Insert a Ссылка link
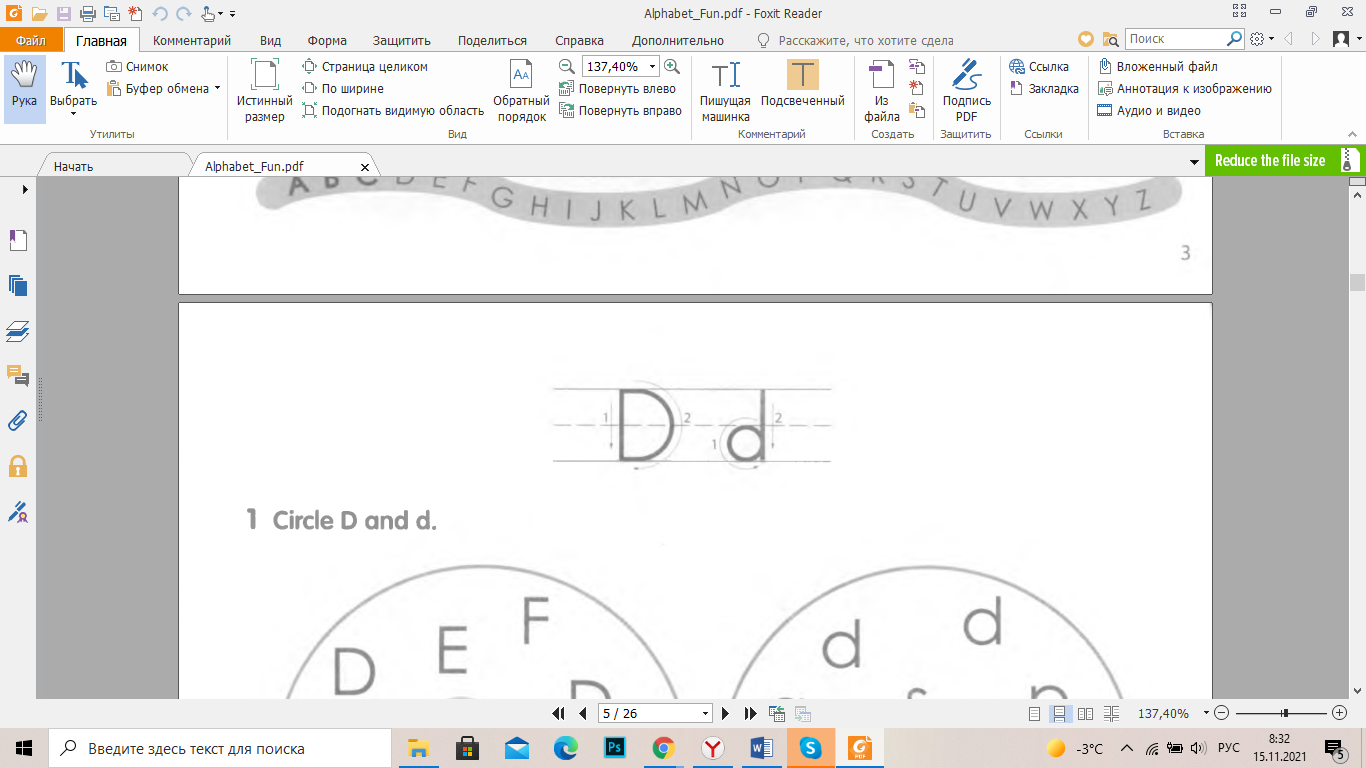Image resolution: width=1366 pixels, height=768 pixels. 1039,66
